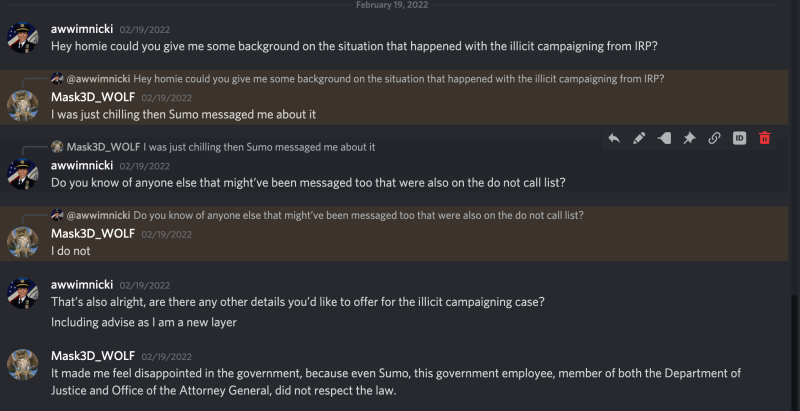Click the reply arrow in message toolbar
The height and width of the screenshot is (411, 800).
(x=614, y=138)
